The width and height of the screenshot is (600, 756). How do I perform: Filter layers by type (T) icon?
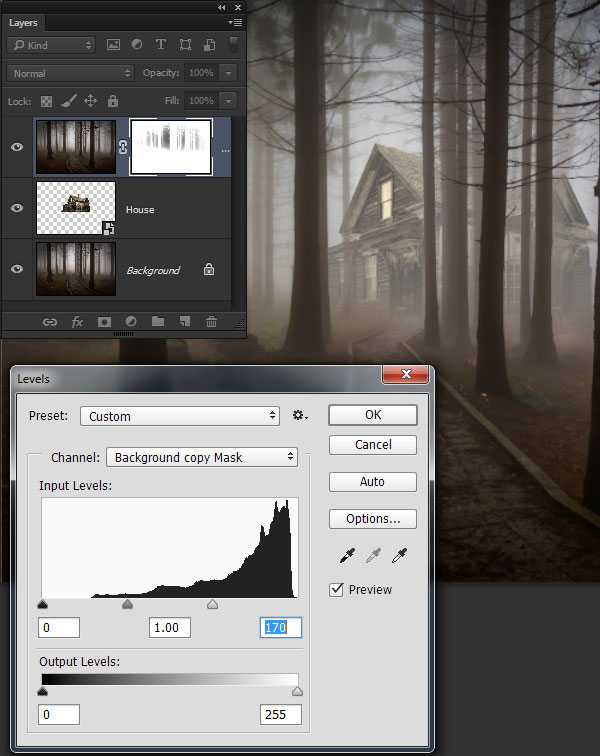pos(161,45)
